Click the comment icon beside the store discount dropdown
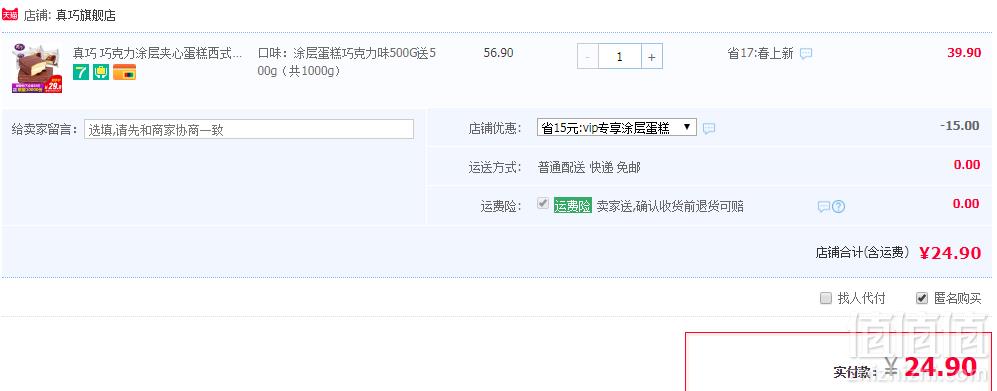The width and height of the screenshot is (997, 391). pyautogui.click(x=709, y=128)
